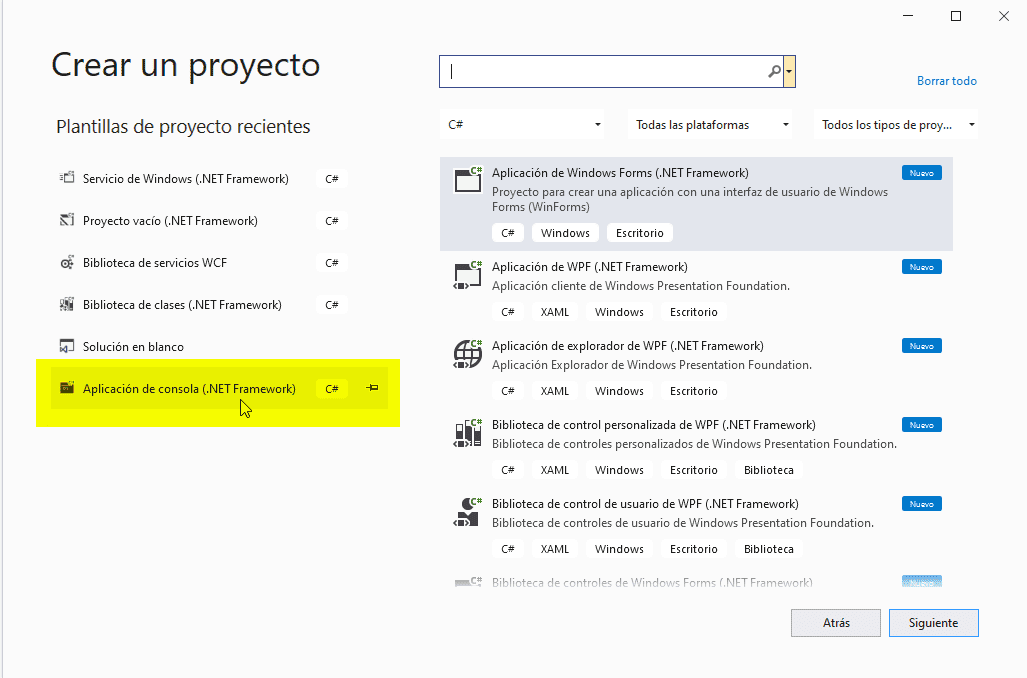The width and height of the screenshot is (1027, 678).
Task: Open Todos los tipos de proyecto dropdown
Action: (896, 125)
